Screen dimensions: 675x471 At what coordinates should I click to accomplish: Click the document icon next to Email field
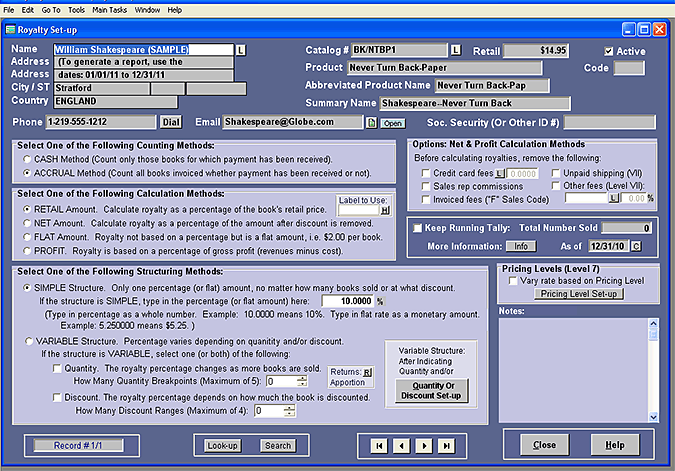click(x=370, y=123)
